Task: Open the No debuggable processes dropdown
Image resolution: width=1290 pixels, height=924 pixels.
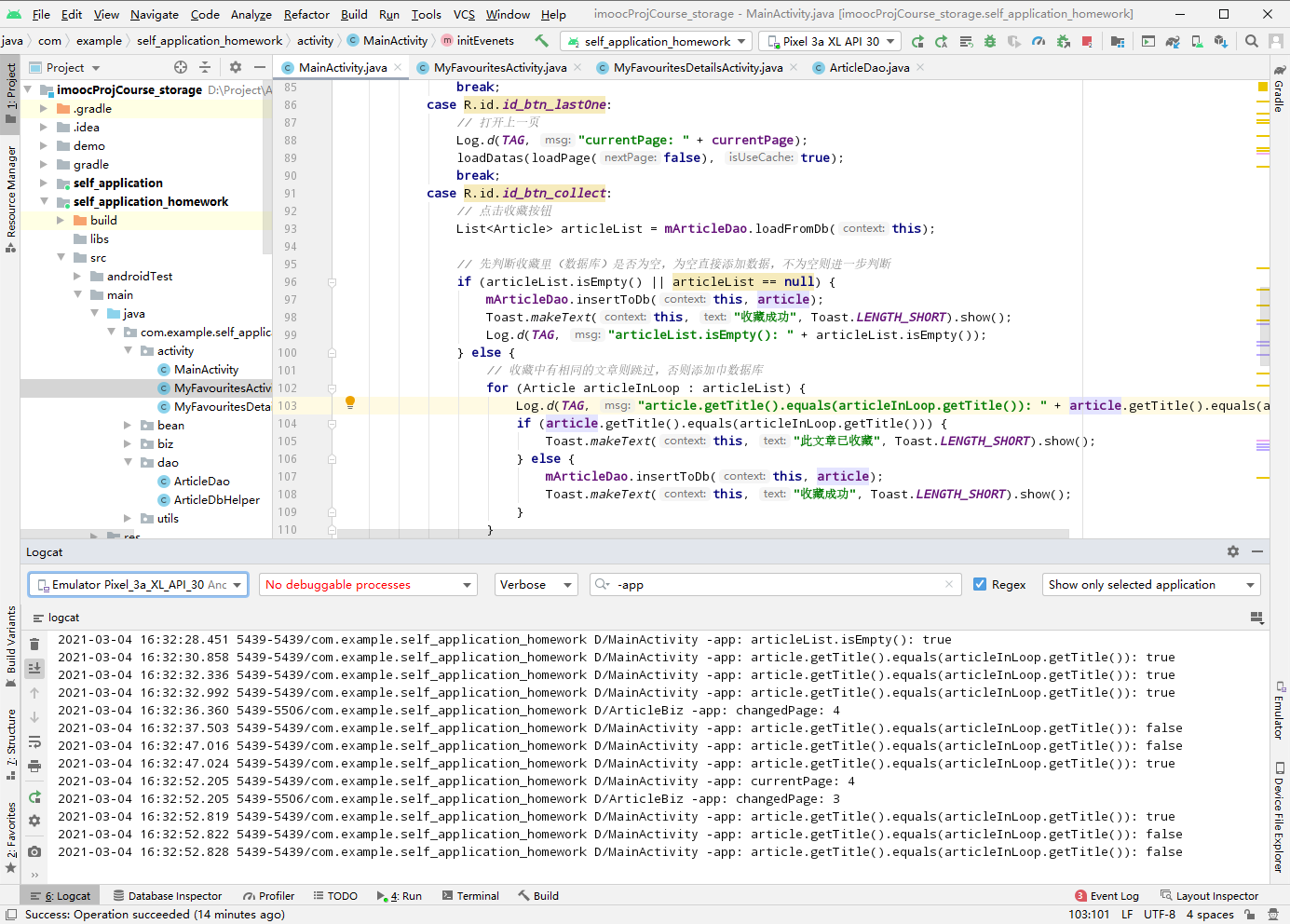Action: click(368, 584)
